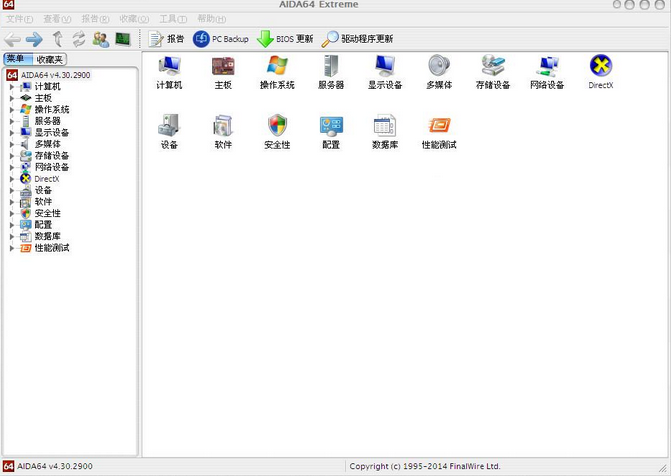The width and height of the screenshot is (671, 476).
Task: Expand the DirectX tree node arrow
Action: [x=12, y=179]
